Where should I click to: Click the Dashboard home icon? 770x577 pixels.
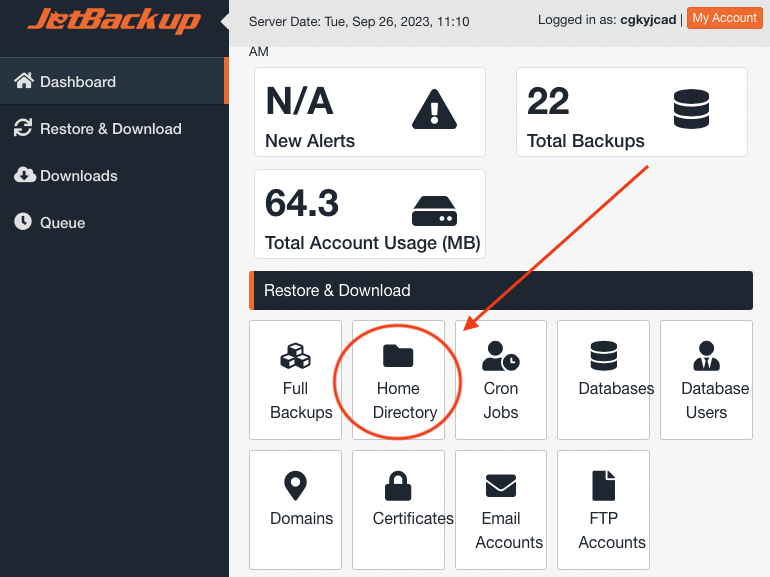(24, 81)
